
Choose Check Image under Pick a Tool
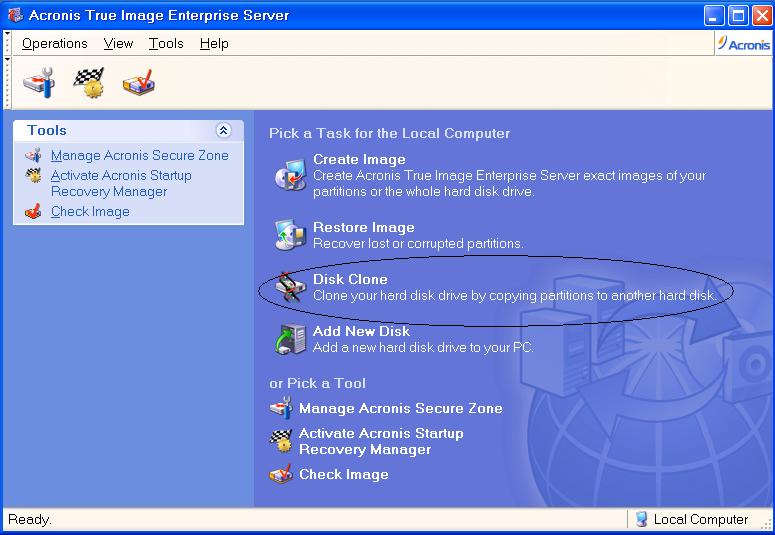(344, 474)
